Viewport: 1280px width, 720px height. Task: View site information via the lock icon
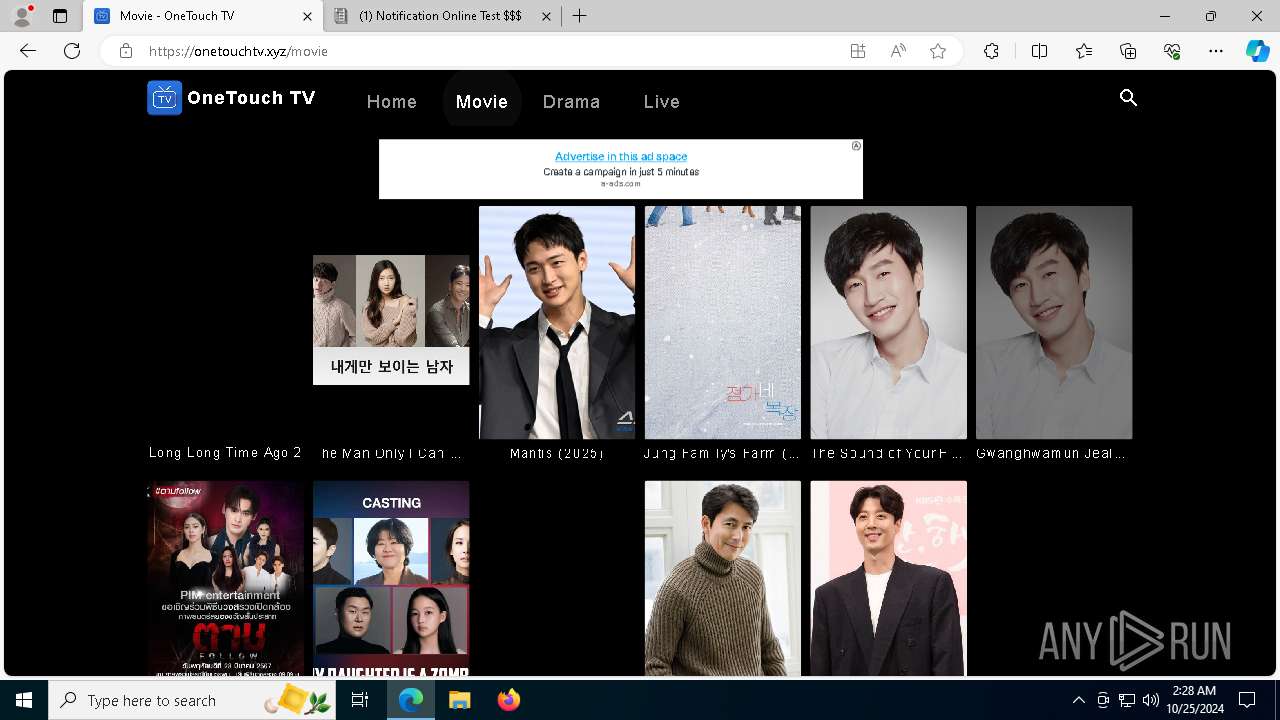pos(125,51)
